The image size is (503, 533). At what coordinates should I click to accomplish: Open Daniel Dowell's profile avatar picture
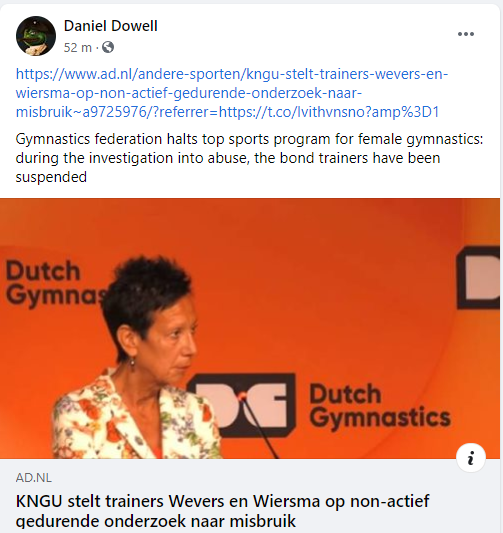click(36, 36)
